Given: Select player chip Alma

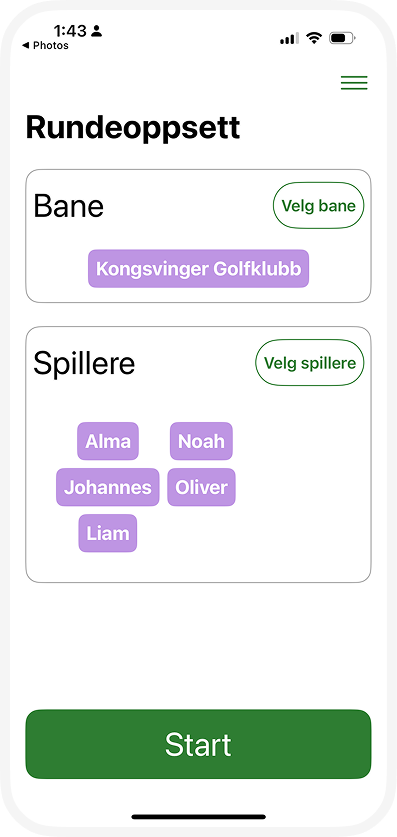Looking at the screenshot, I should click(108, 441).
